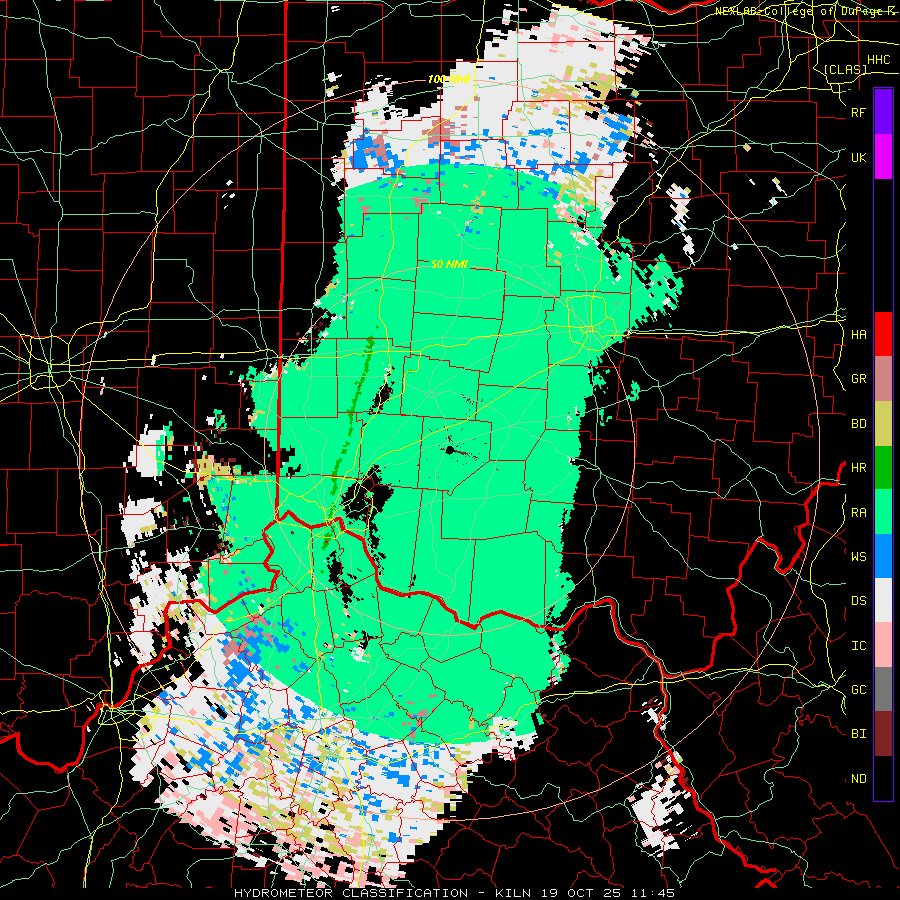The width and height of the screenshot is (900, 900).
Task: Click the "HHC" product code text
Action: [x=879, y=60]
